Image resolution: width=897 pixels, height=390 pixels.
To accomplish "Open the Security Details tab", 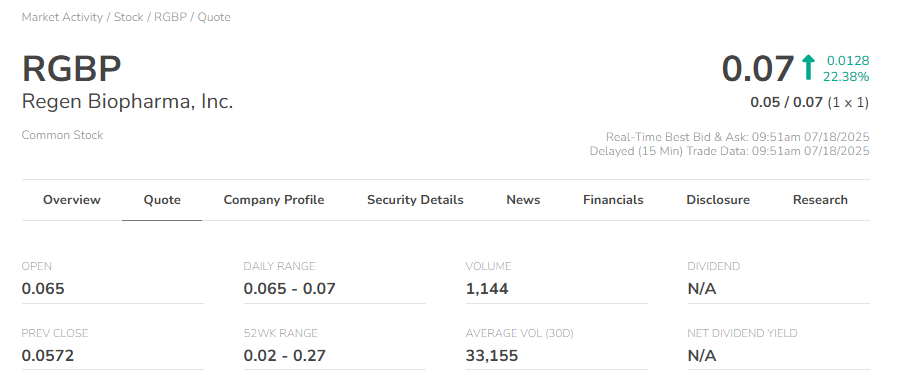I will [415, 200].
